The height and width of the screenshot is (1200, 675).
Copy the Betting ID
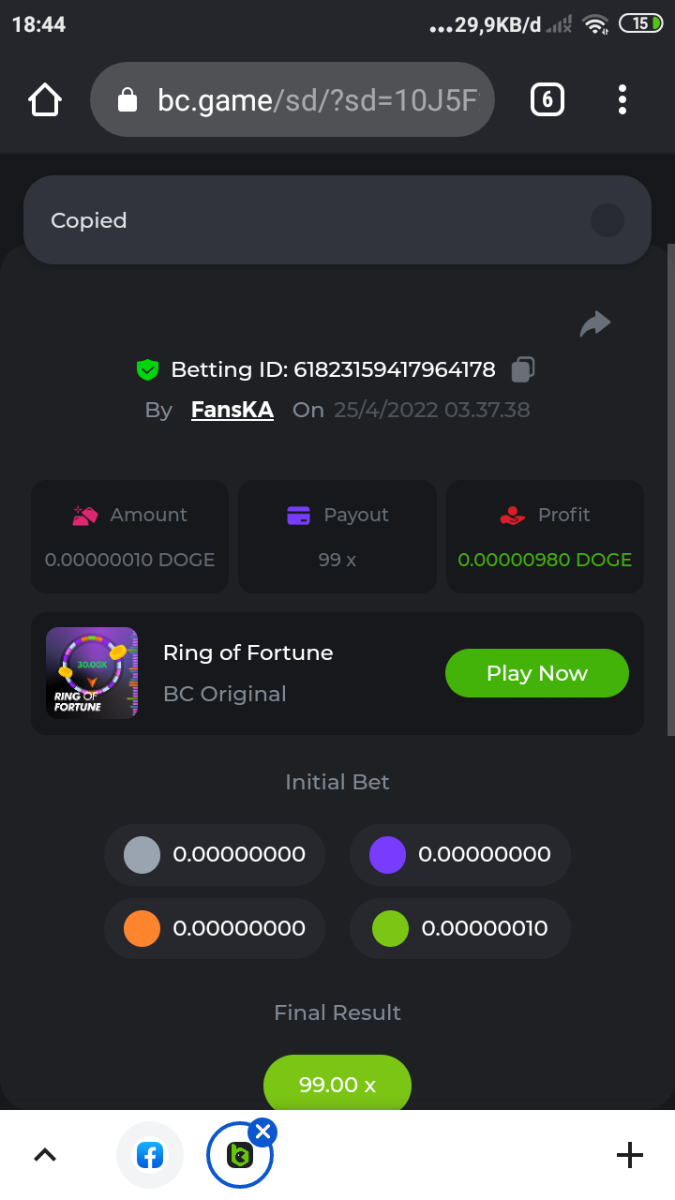point(523,370)
